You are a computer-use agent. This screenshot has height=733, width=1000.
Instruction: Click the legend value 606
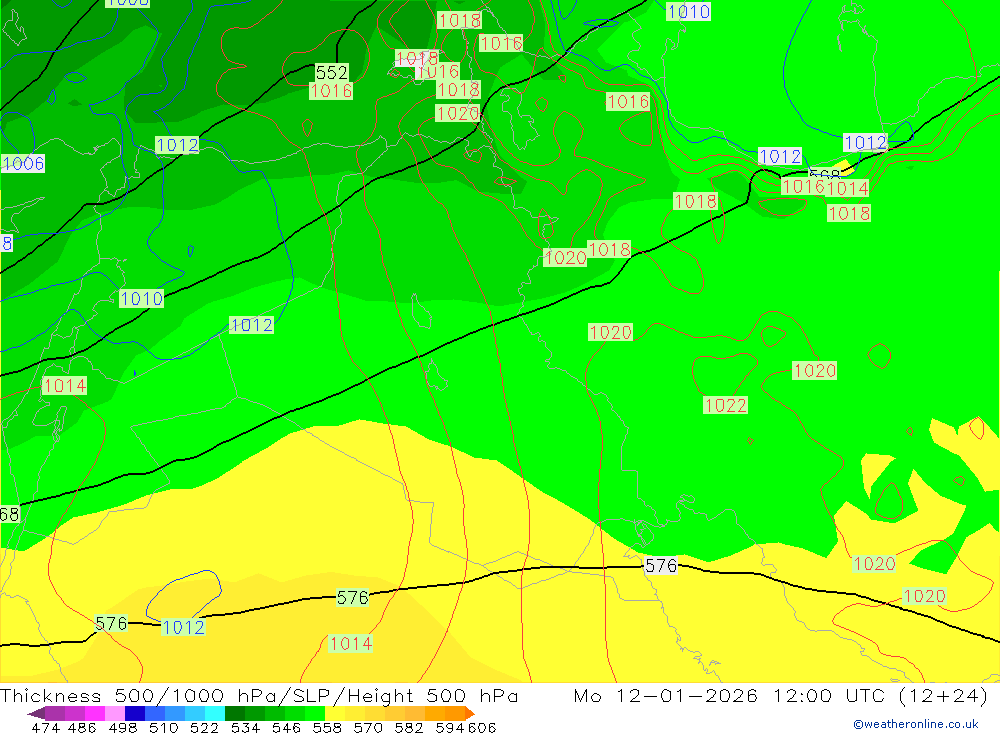coord(482,727)
